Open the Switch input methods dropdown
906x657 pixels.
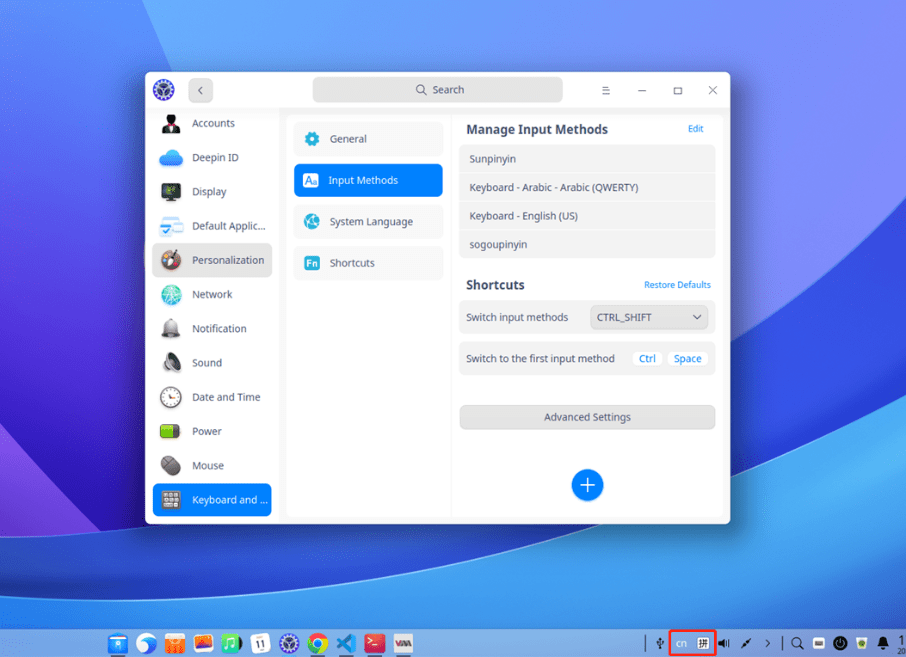[649, 317]
